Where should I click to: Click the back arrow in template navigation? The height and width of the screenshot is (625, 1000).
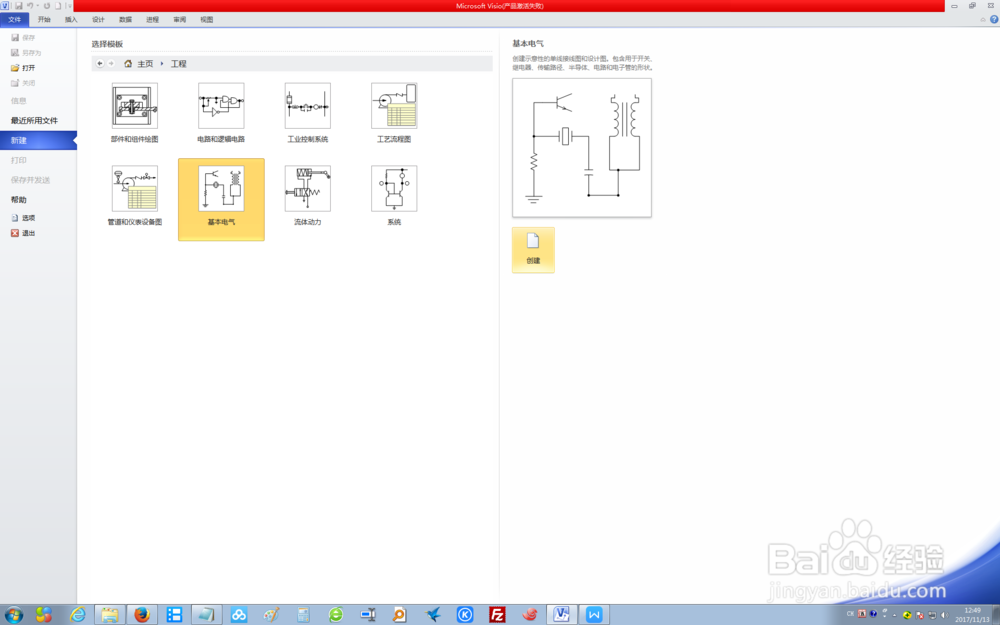tap(99, 63)
